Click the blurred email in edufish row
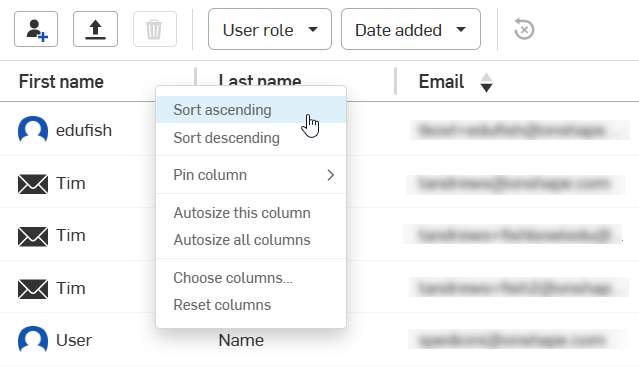Screen dimensions: 639x367 [520, 130]
